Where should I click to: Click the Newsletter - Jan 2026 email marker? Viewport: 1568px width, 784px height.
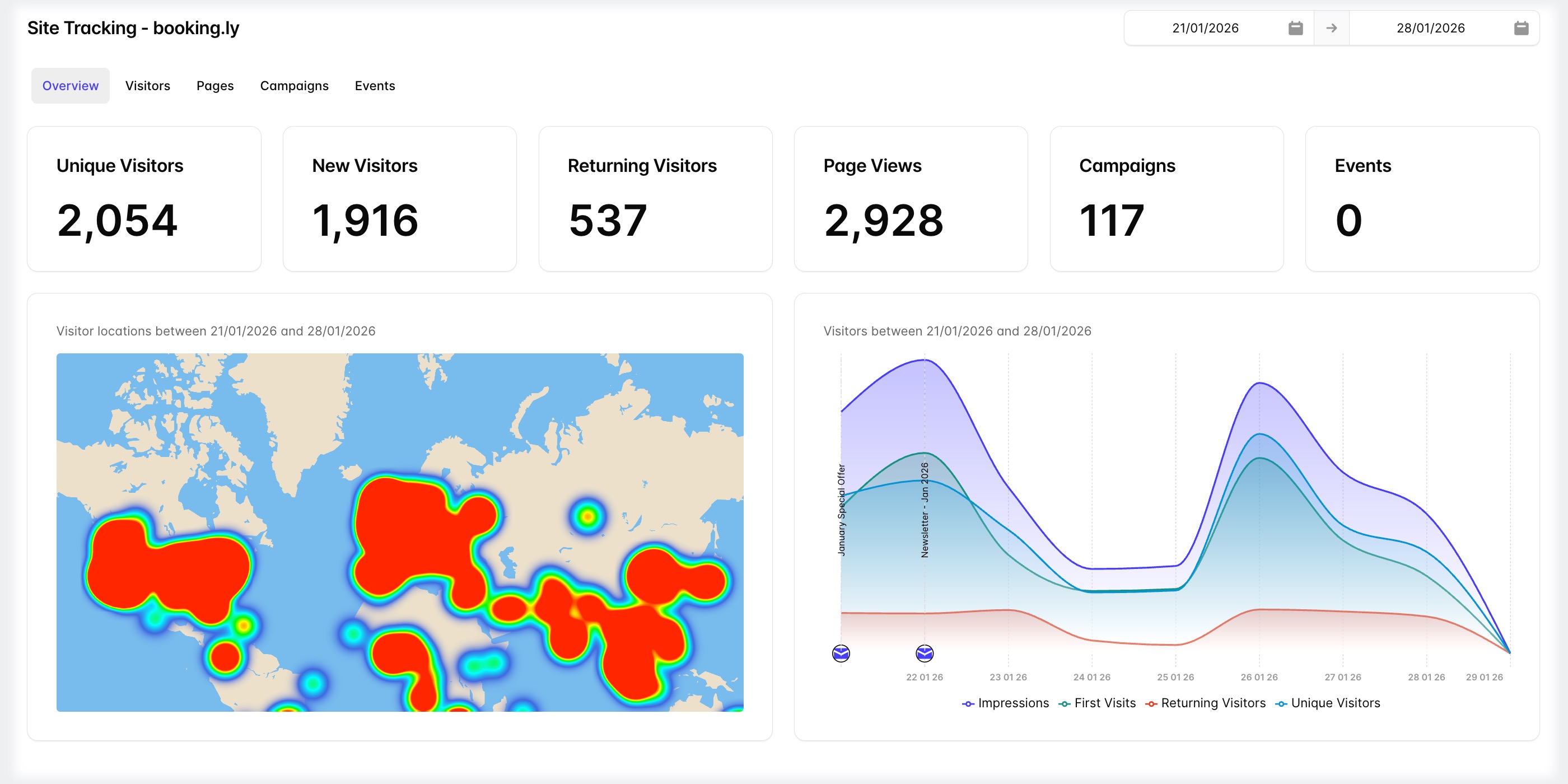[924, 653]
